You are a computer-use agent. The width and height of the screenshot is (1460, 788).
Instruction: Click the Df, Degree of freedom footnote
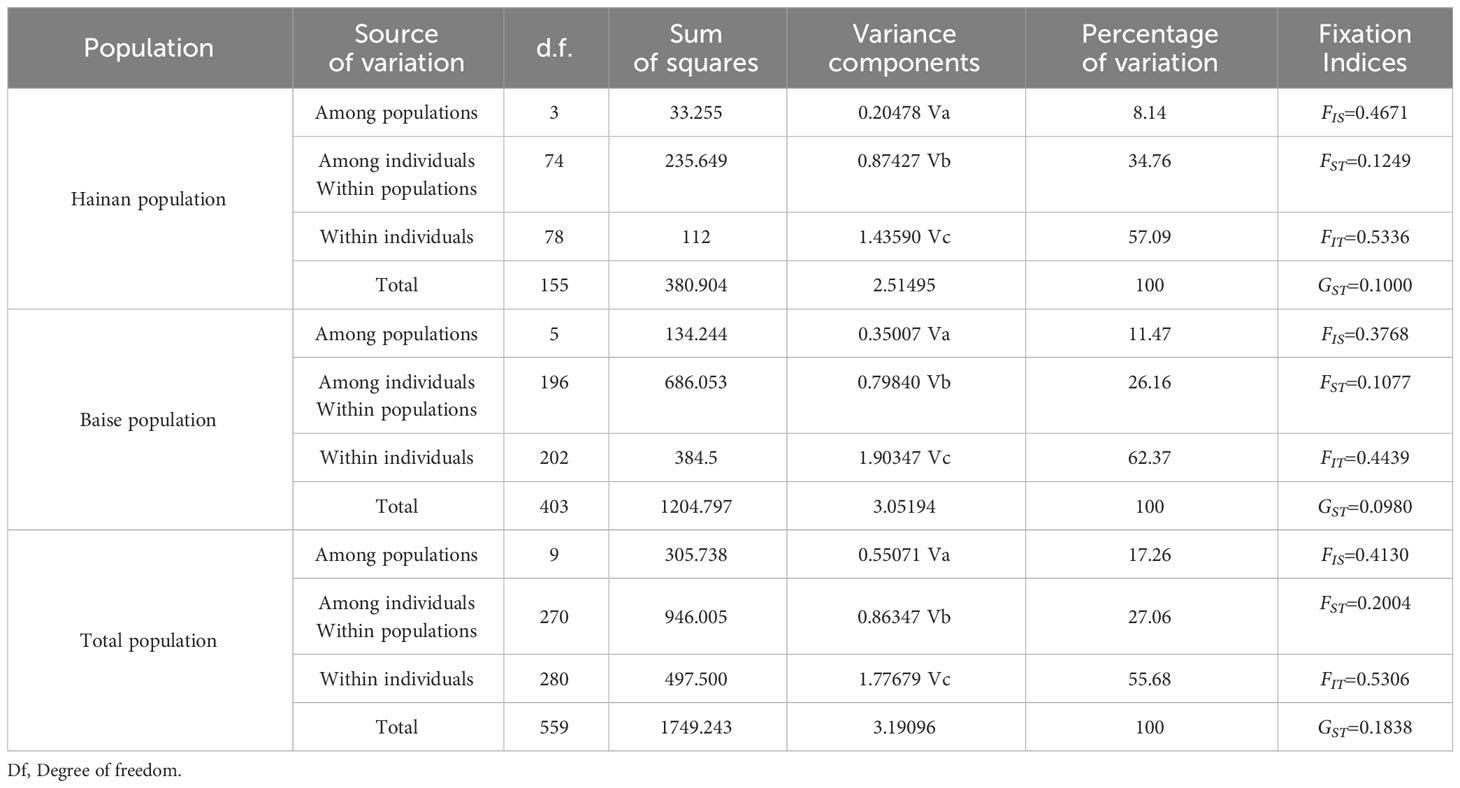click(95, 771)
